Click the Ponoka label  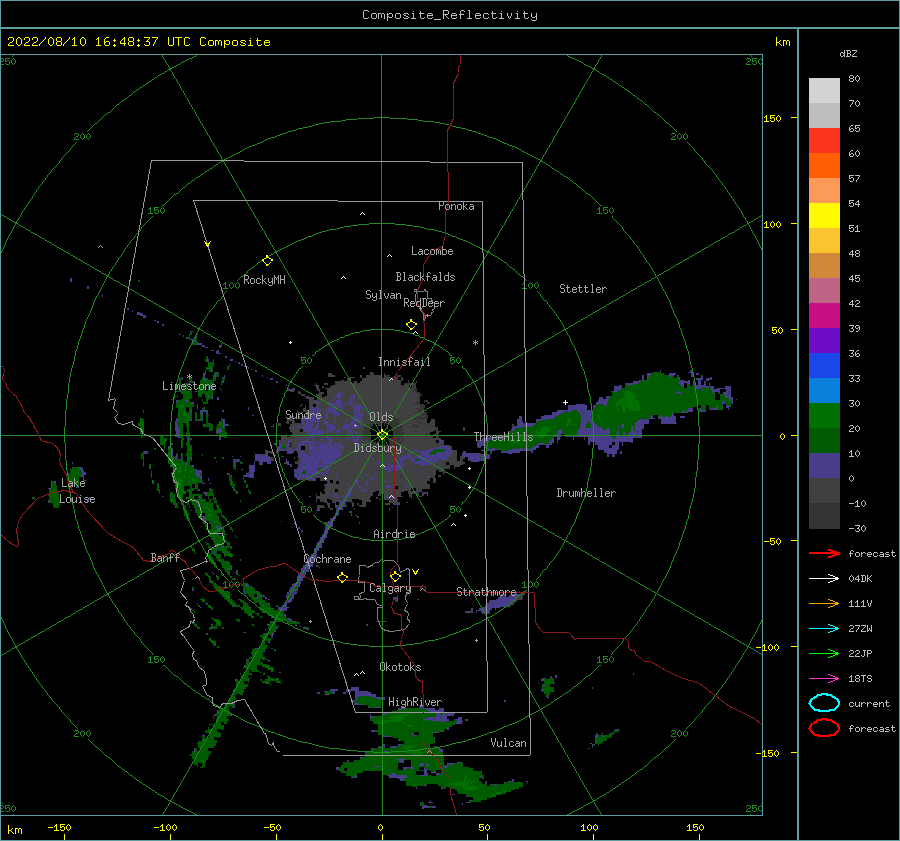456,206
